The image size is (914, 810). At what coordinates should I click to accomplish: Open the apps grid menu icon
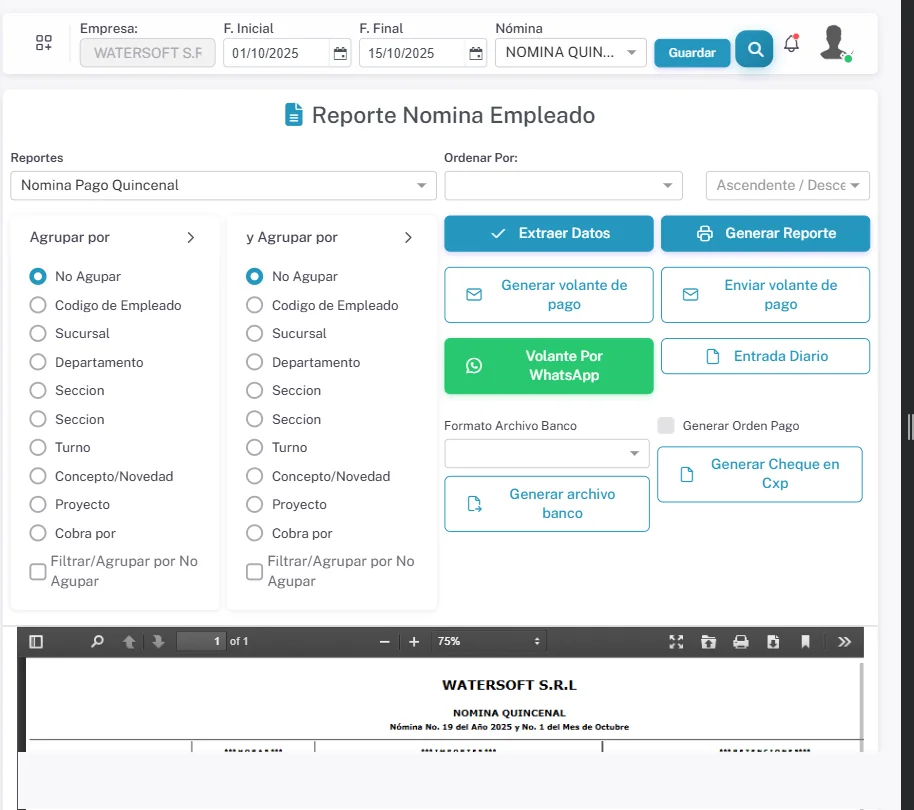tap(44, 43)
